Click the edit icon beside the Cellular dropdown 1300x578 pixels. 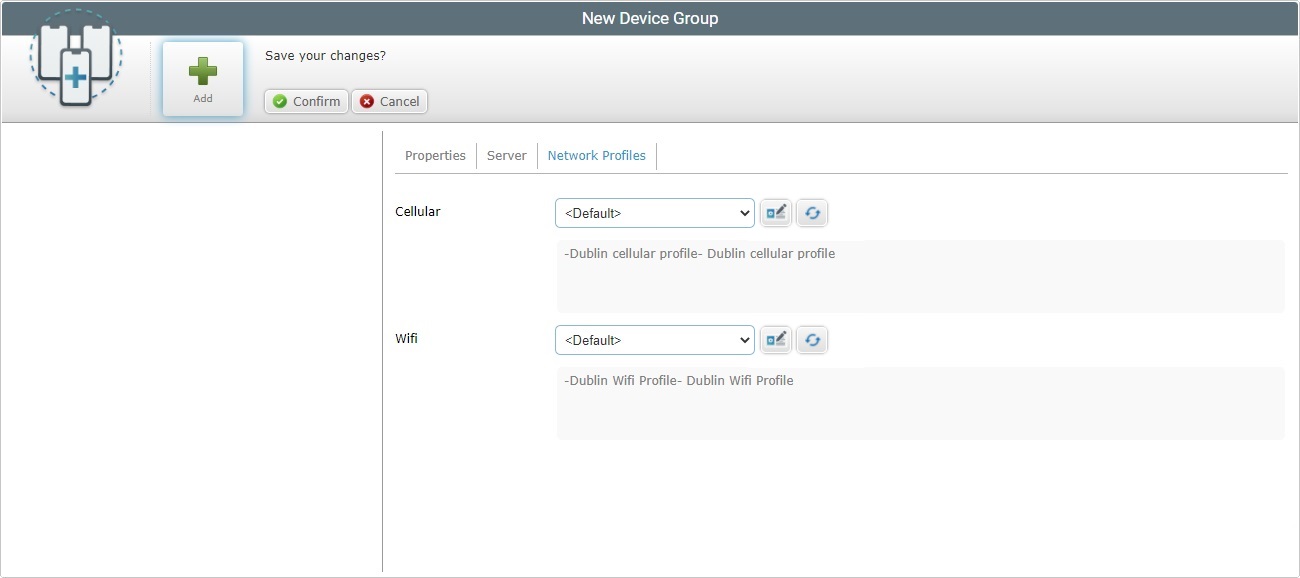coord(776,212)
